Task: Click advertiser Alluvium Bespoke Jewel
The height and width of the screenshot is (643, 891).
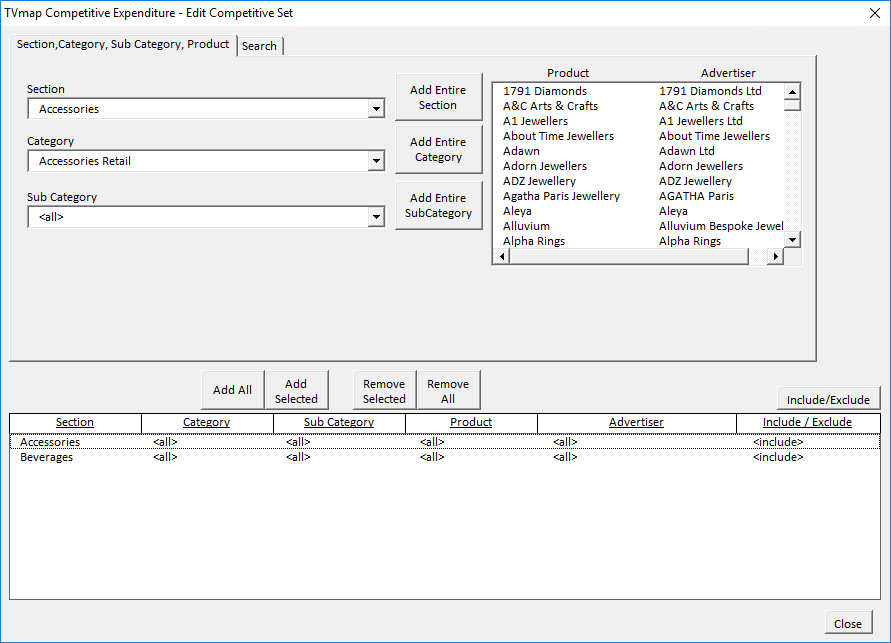Action: (721, 226)
